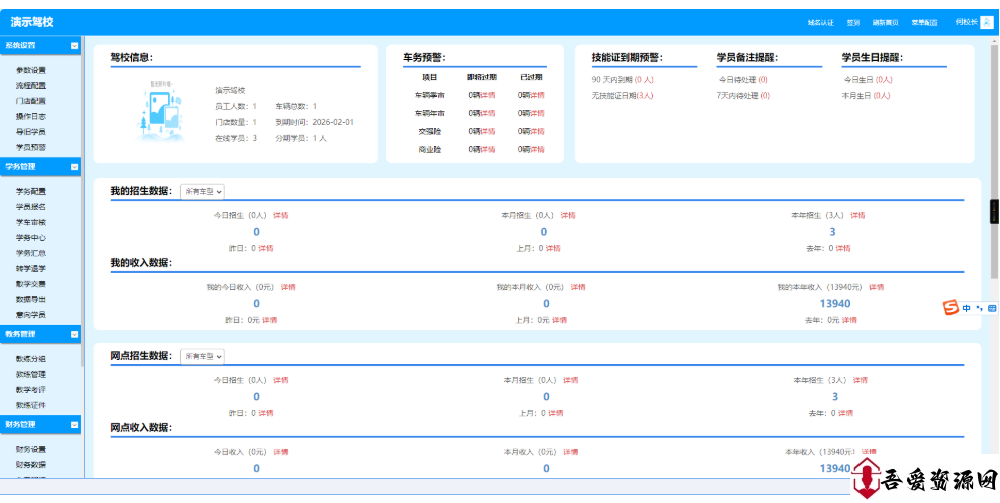
Task: Open 所有车型 dropdown in 网点招生数据
Action: point(202,356)
